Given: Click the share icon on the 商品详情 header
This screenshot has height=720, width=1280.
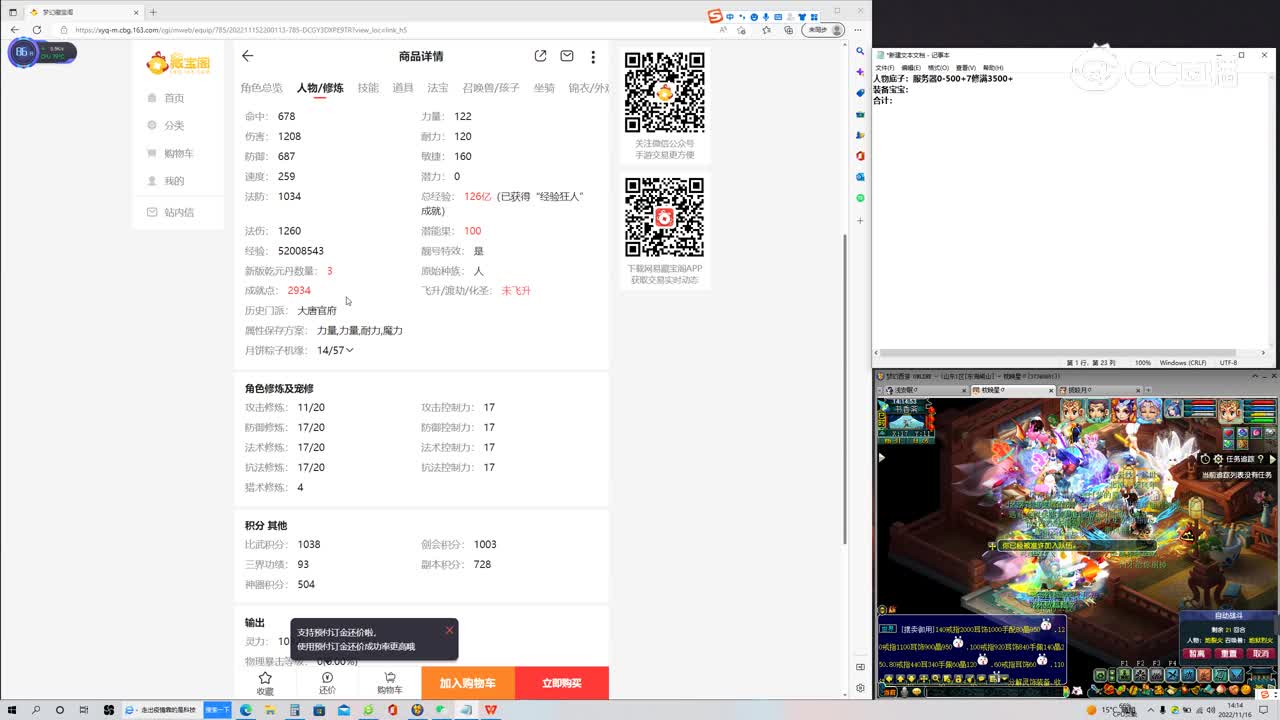Looking at the screenshot, I should tap(540, 56).
